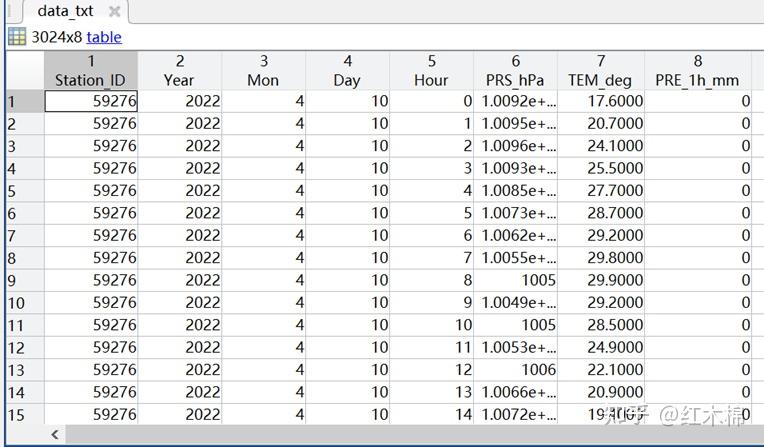Click Station_ID cell 59276 in row 7
This screenshot has width=764, height=447.
(x=91, y=236)
